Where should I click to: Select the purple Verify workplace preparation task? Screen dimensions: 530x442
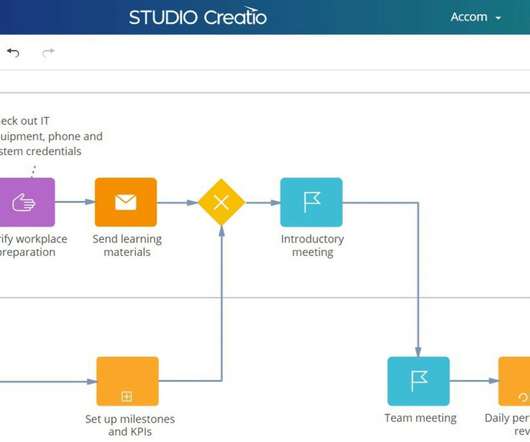[x=27, y=202]
